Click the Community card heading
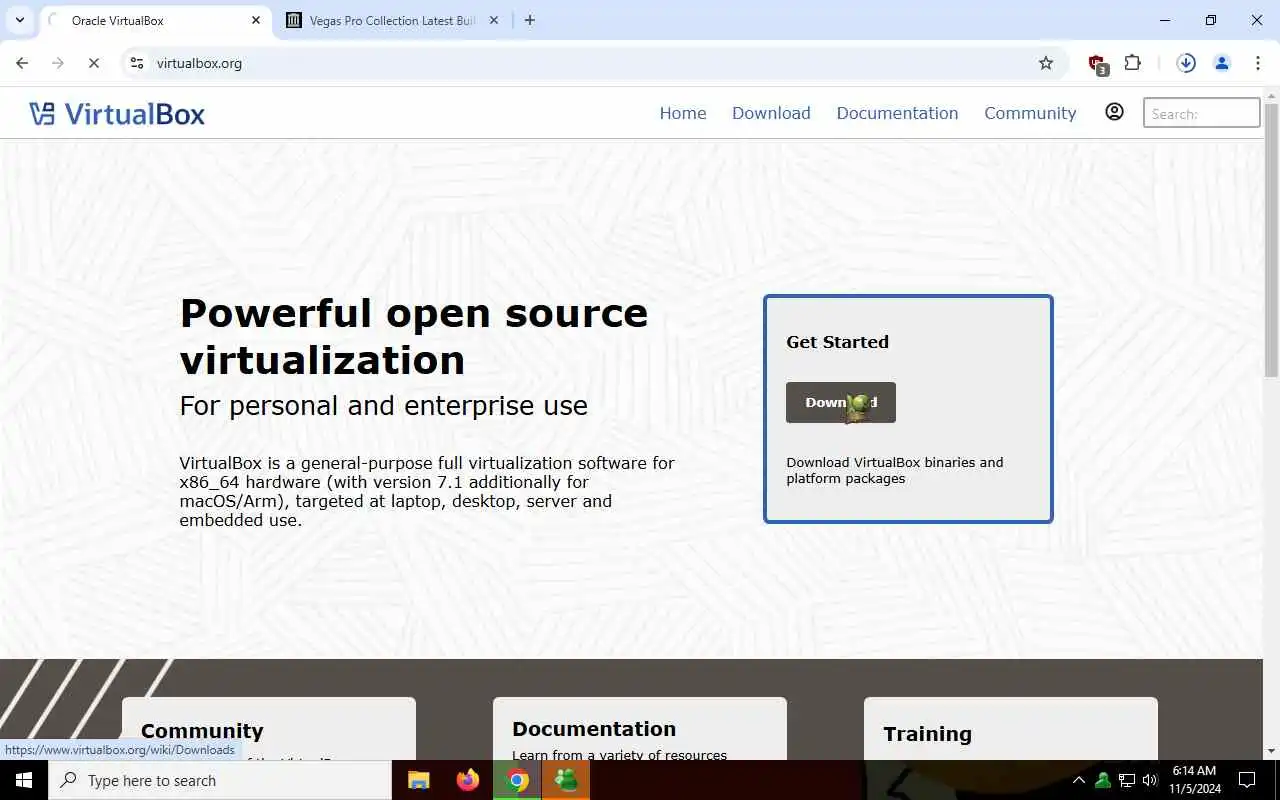Screen dimensions: 1280x800 click(202, 731)
